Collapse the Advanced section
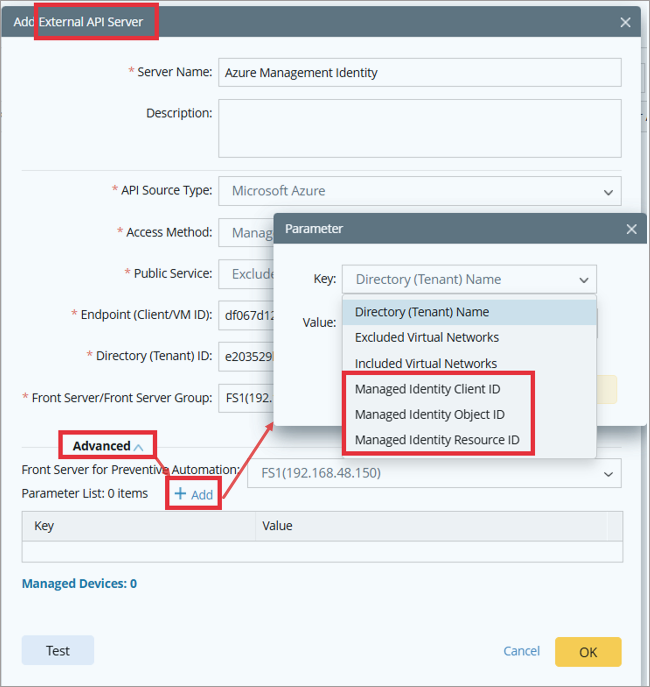 point(138,447)
